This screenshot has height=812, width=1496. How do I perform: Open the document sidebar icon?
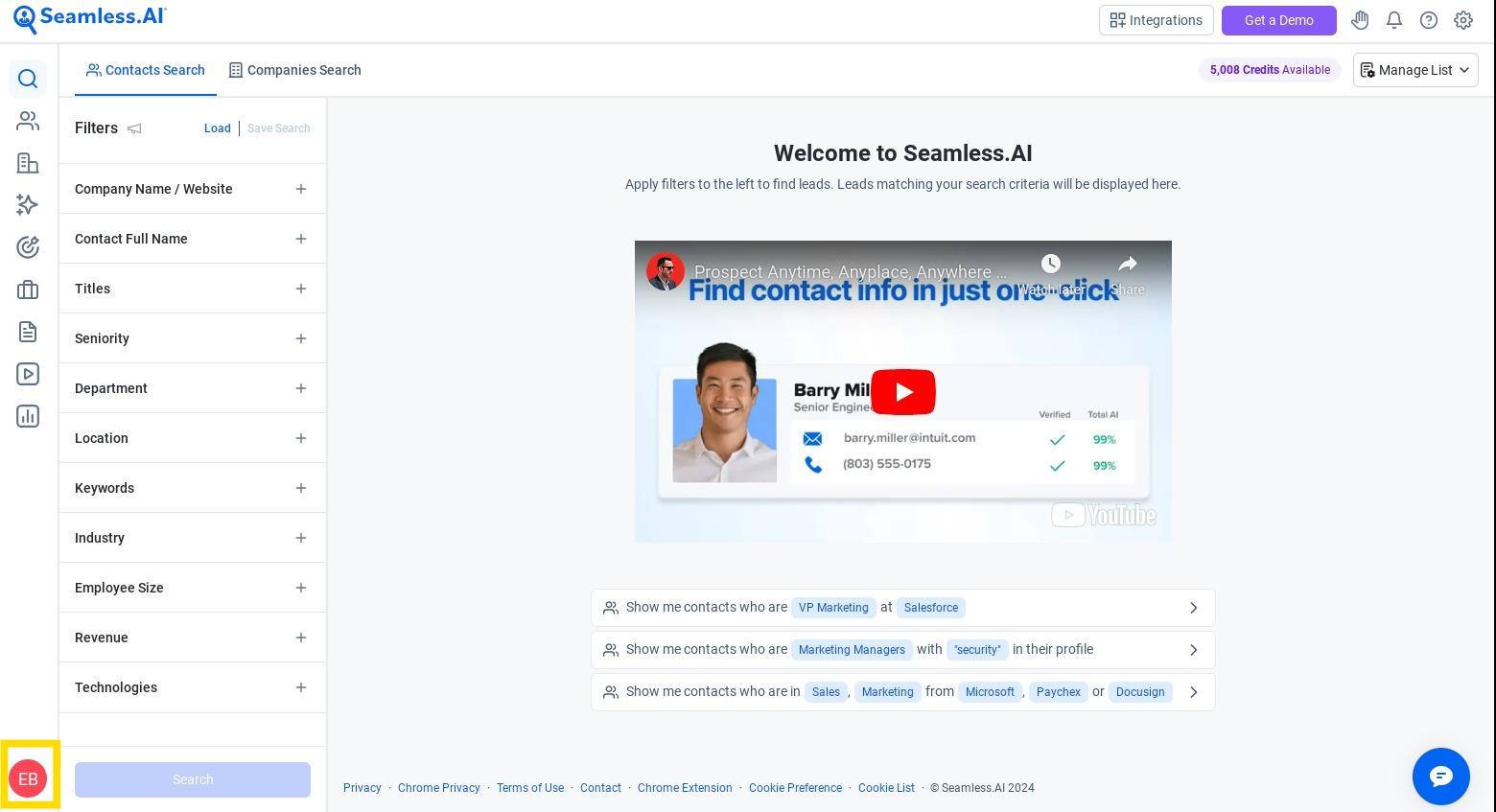[x=28, y=332]
